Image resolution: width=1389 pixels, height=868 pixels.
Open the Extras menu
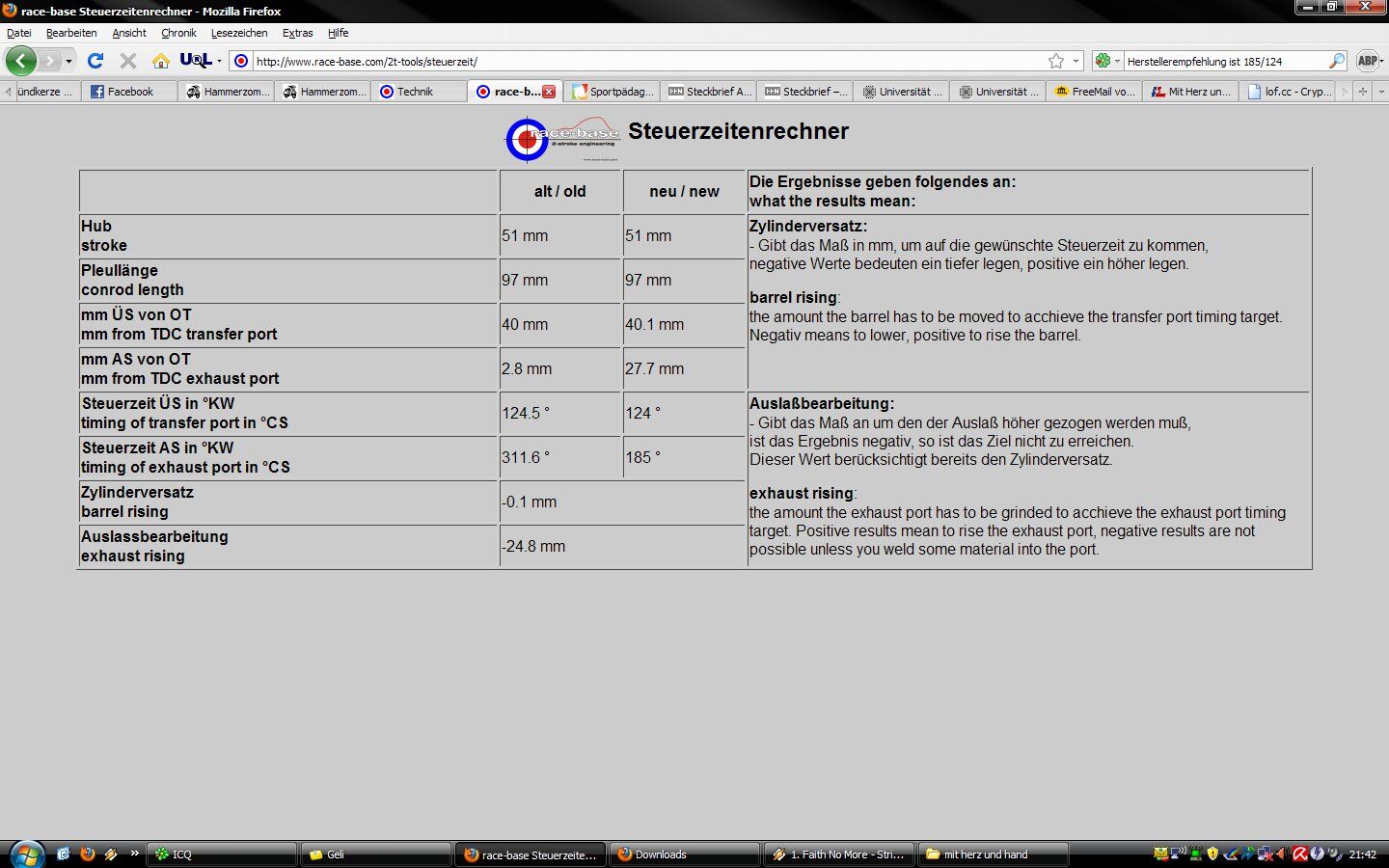[297, 33]
